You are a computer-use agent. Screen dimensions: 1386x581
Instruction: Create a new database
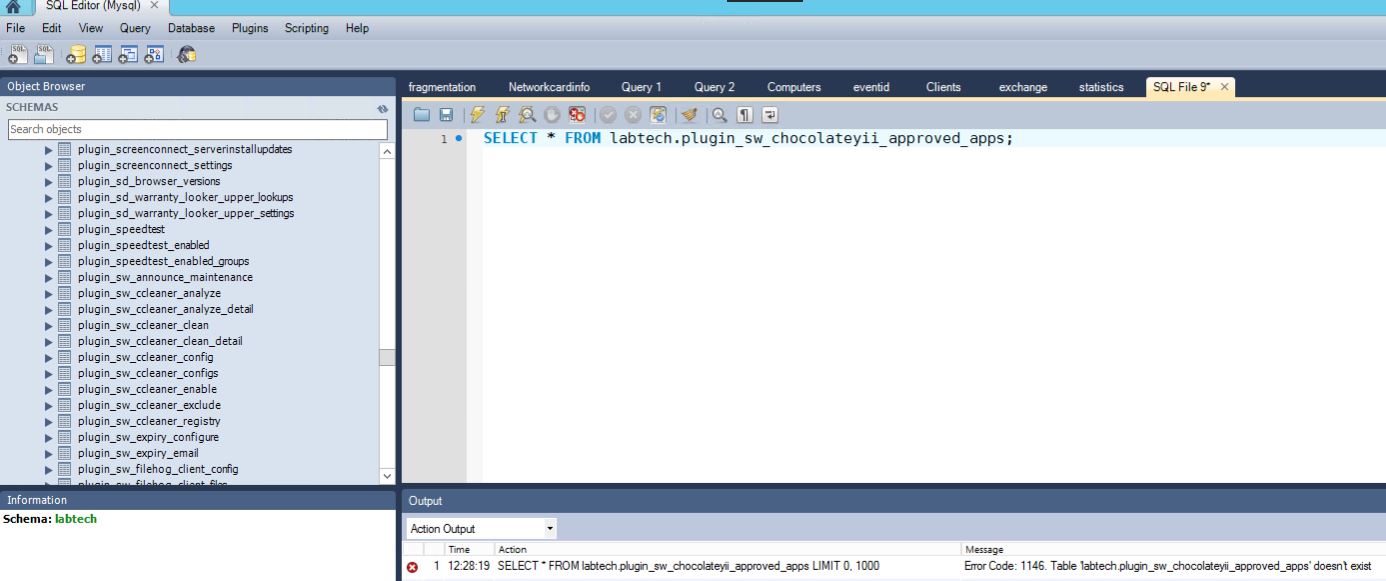[x=75, y=55]
